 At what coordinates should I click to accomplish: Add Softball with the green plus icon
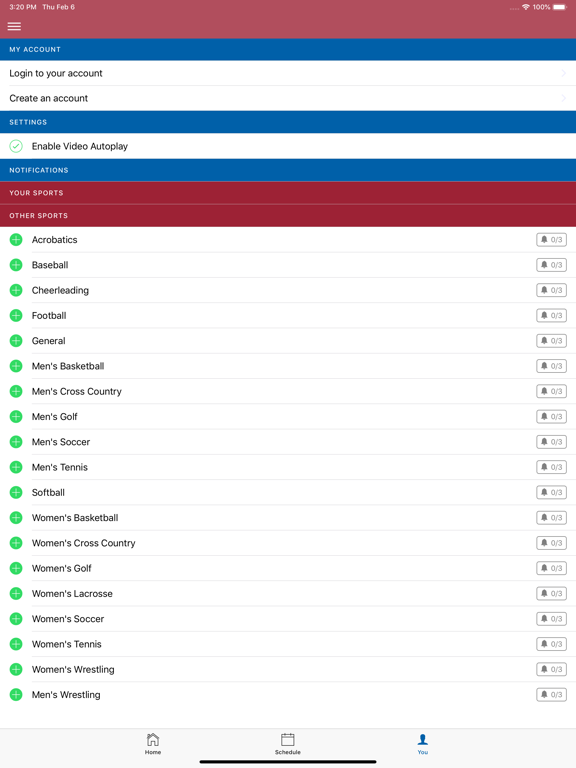click(16, 492)
